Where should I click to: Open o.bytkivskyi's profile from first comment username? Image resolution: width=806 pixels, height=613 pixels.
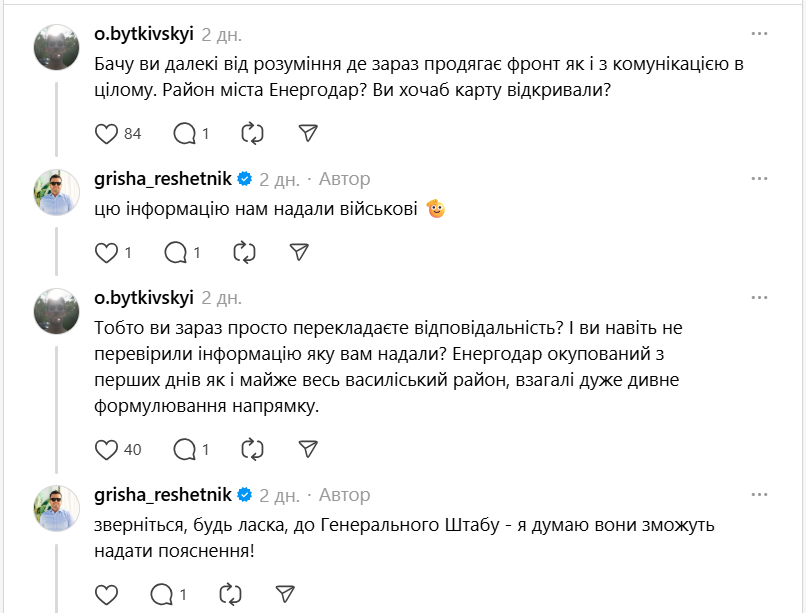point(143,33)
